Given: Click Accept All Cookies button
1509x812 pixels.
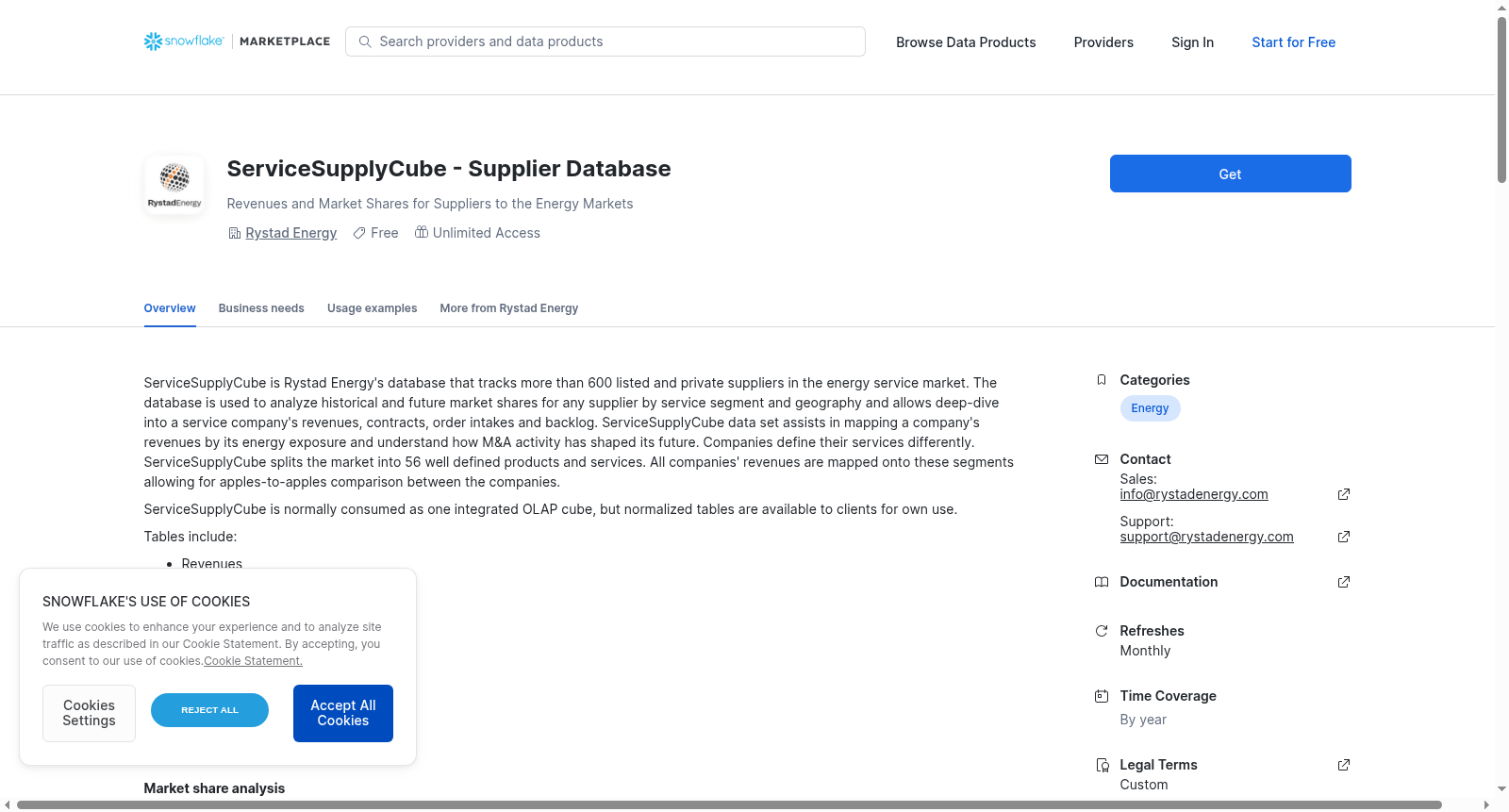Looking at the screenshot, I should pos(343,713).
